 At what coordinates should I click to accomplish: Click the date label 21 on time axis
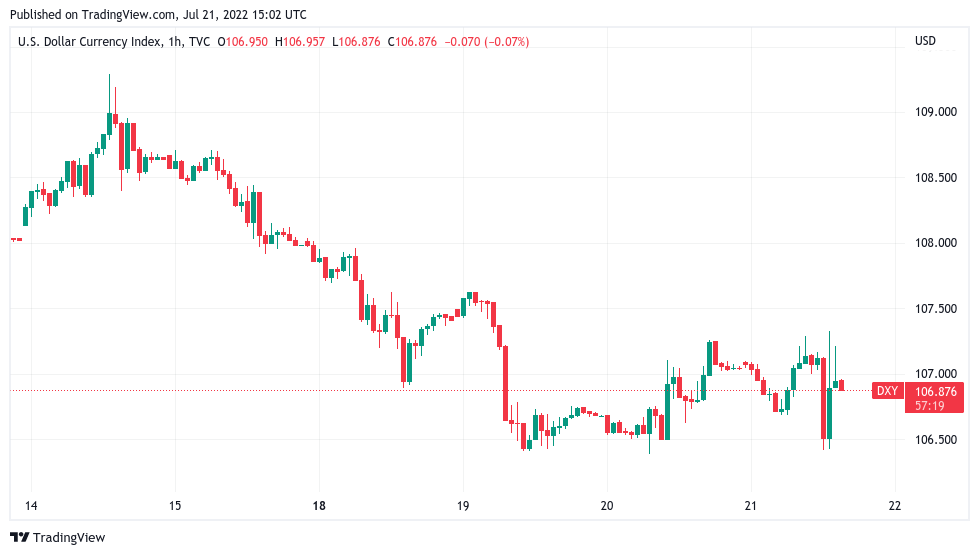pos(751,506)
